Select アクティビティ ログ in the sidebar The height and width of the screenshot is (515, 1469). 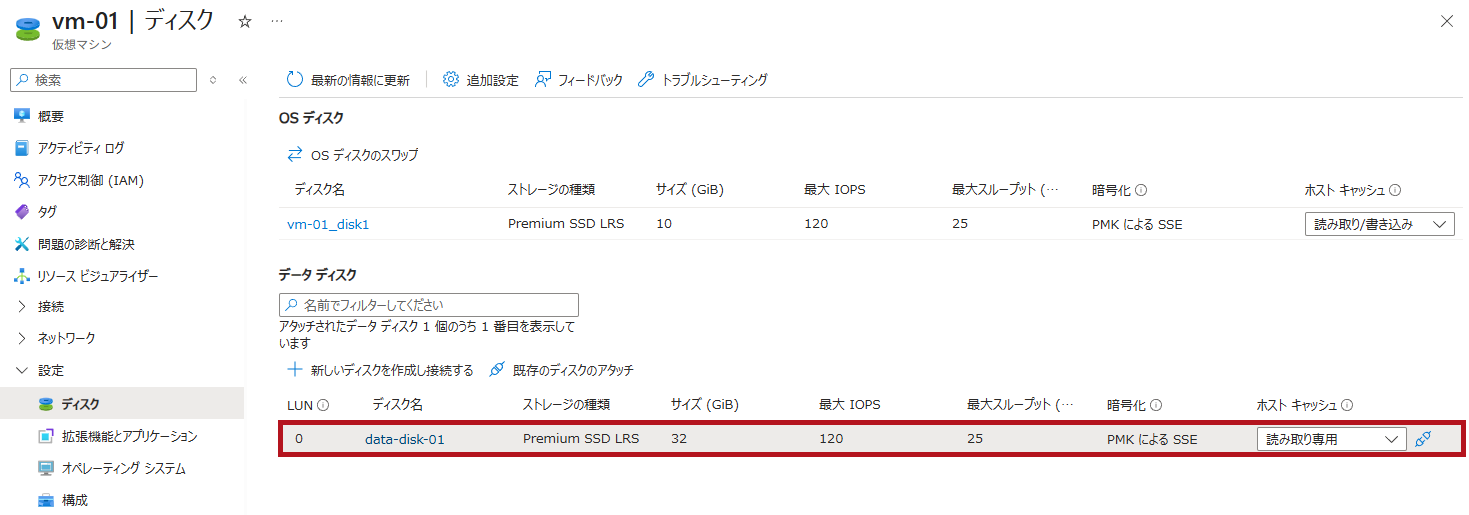click(80, 148)
